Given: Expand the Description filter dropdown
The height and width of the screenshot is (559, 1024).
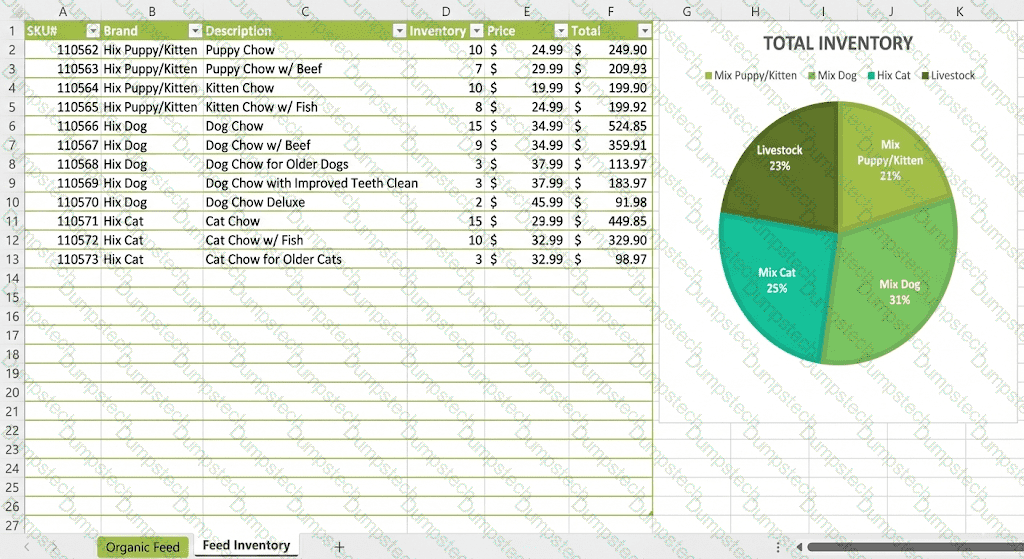Looking at the screenshot, I should point(399,31).
